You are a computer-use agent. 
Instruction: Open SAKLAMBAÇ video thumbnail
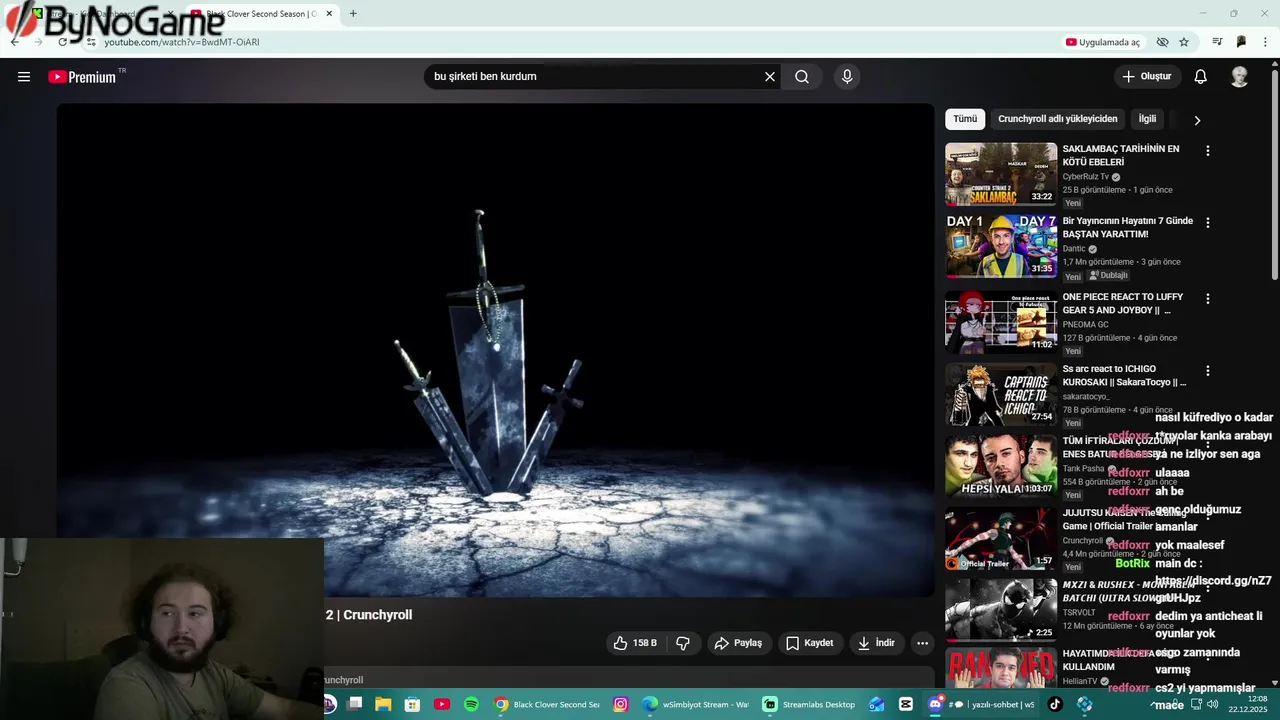(1001, 174)
